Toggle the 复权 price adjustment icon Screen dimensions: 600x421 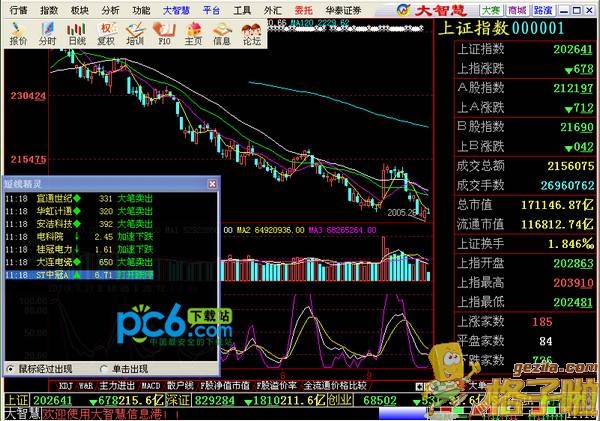coord(106,34)
